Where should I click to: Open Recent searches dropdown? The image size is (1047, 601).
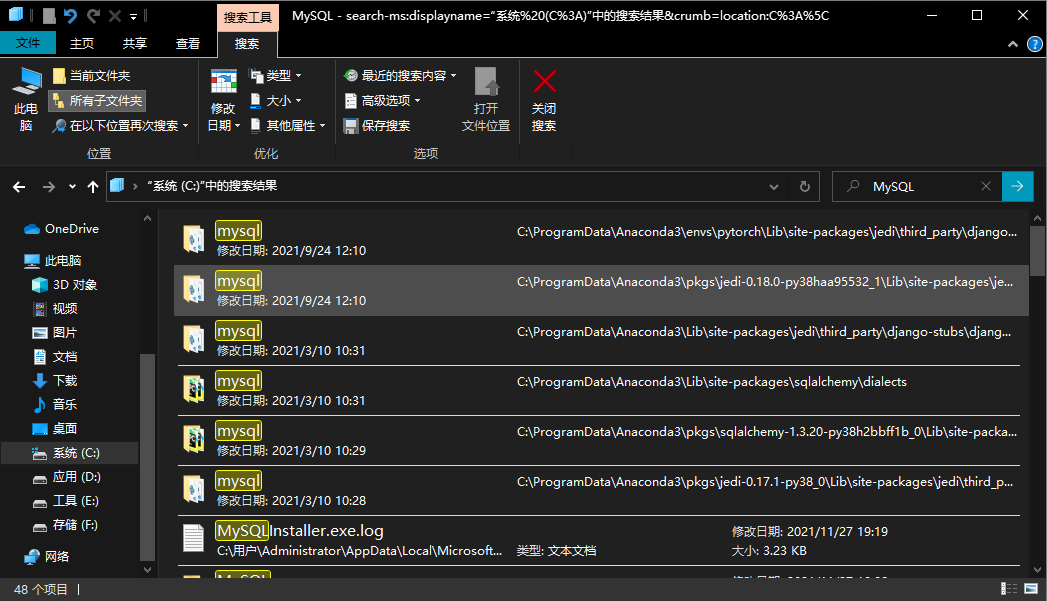coord(400,75)
